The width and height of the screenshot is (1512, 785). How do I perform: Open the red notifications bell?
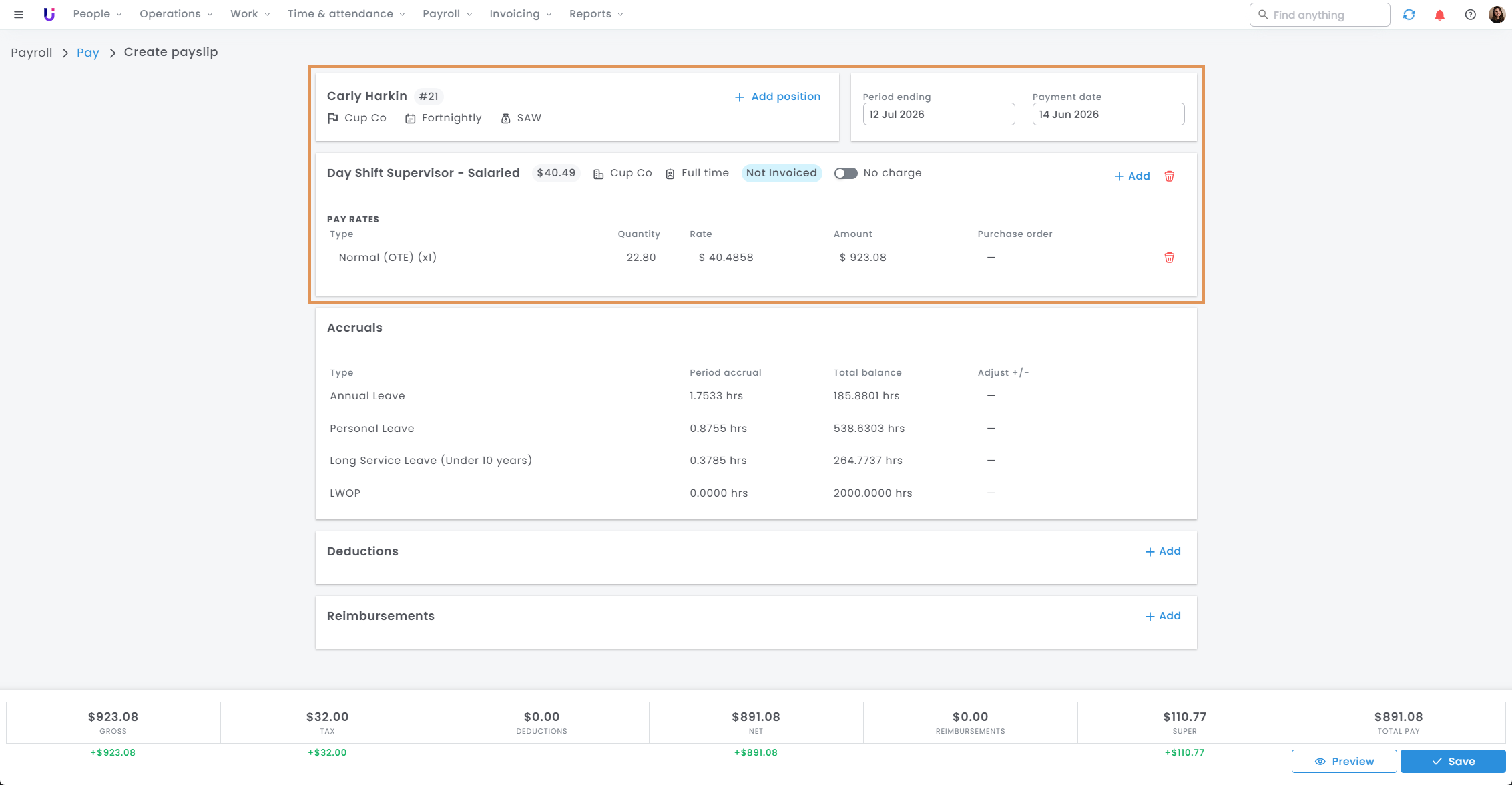click(1439, 15)
